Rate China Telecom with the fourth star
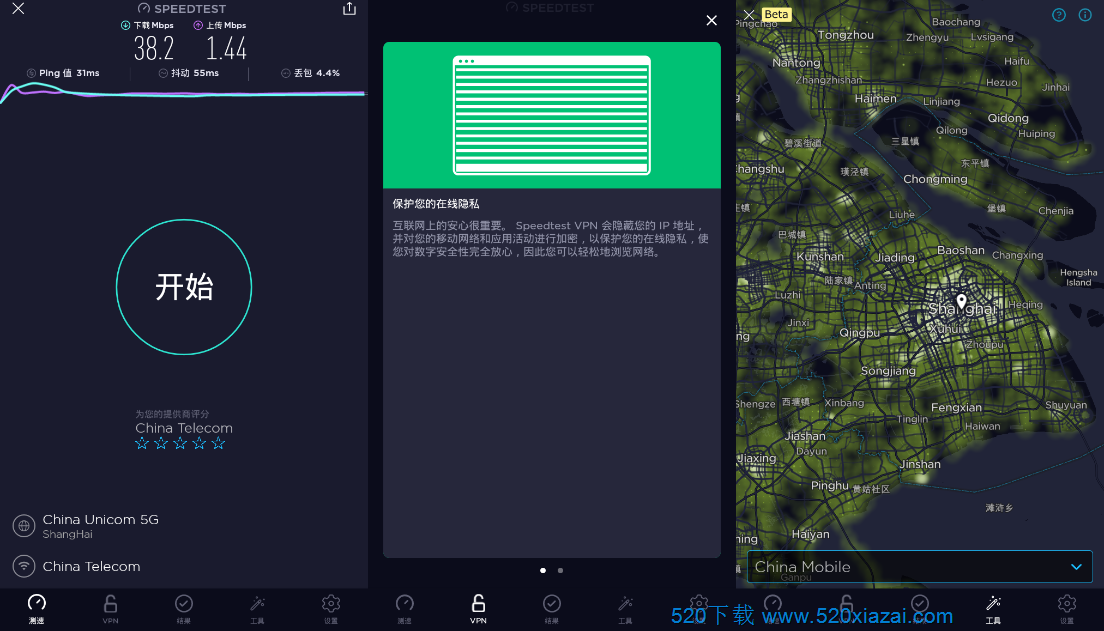The width and height of the screenshot is (1104, 631). coord(199,443)
